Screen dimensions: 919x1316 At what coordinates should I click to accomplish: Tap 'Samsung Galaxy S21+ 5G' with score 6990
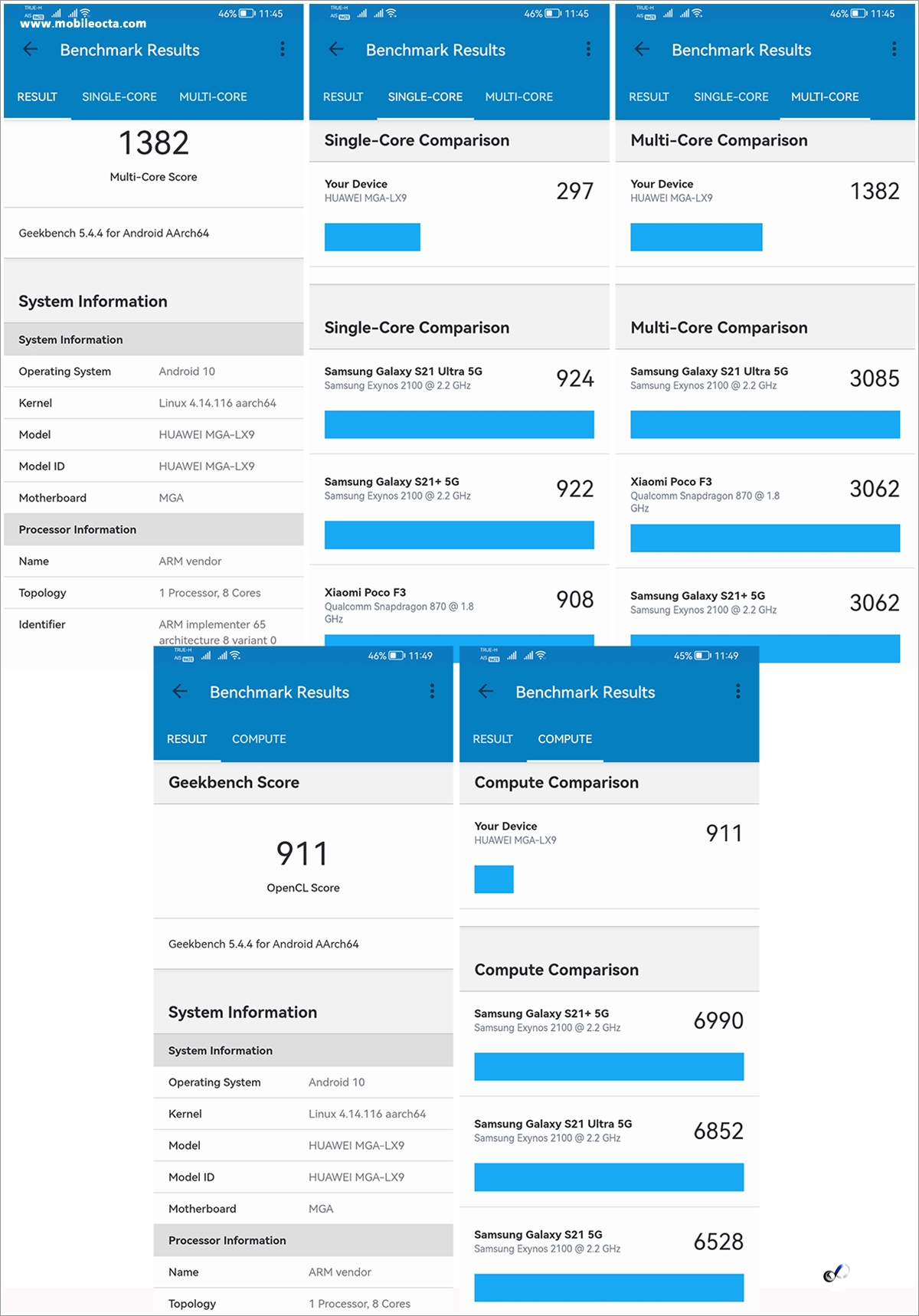541,1013
